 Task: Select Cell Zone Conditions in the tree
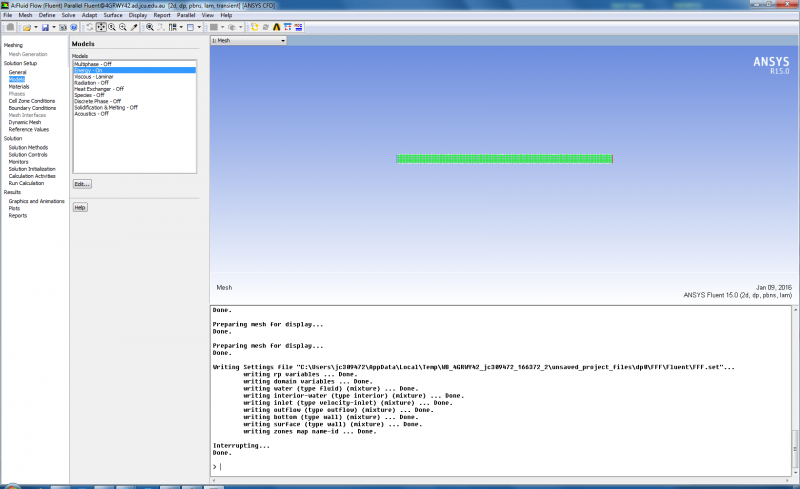click(x=32, y=101)
